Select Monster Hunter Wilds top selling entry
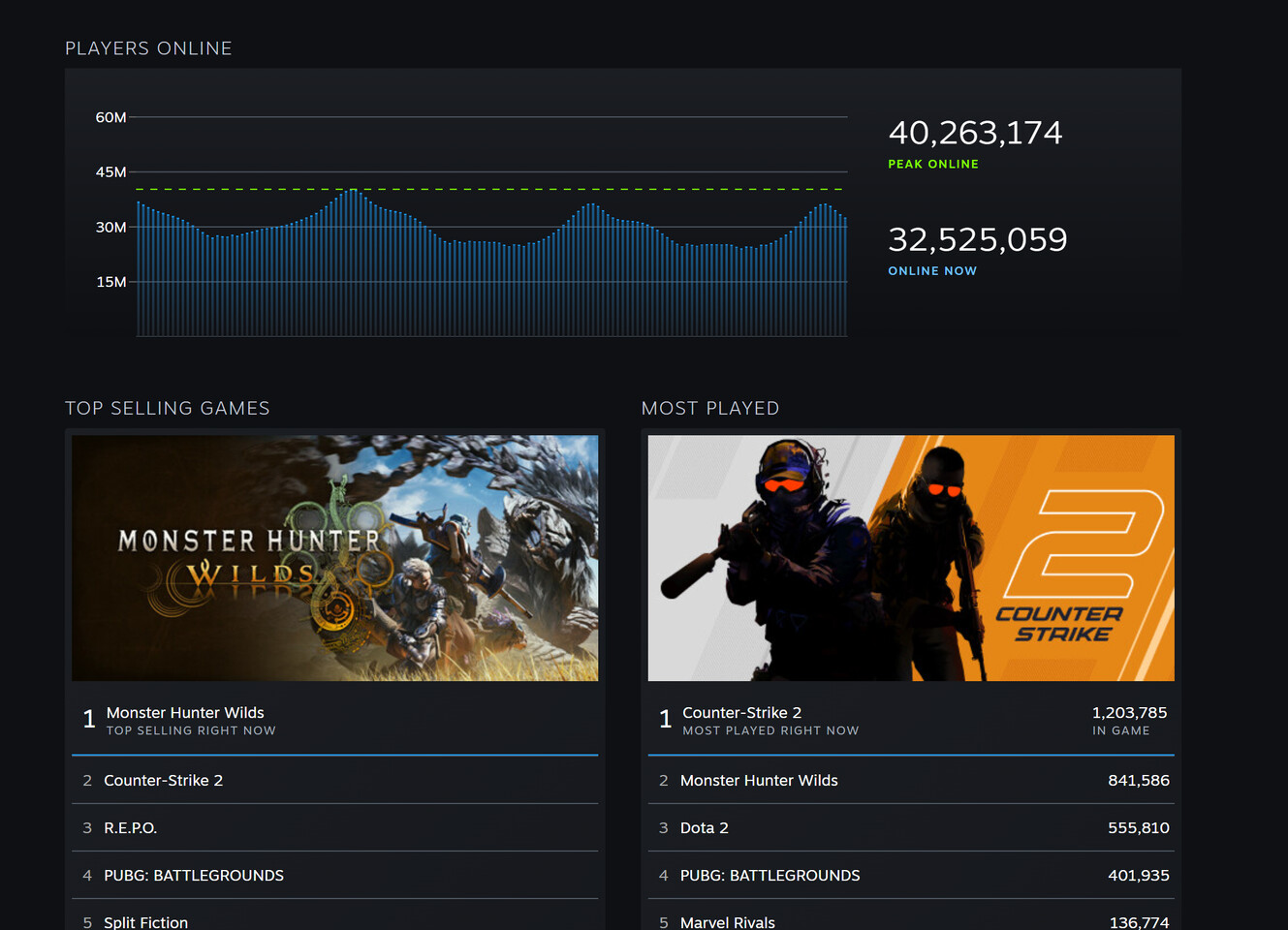Image resolution: width=1288 pixels, height=930 pixels. (334, 720)
